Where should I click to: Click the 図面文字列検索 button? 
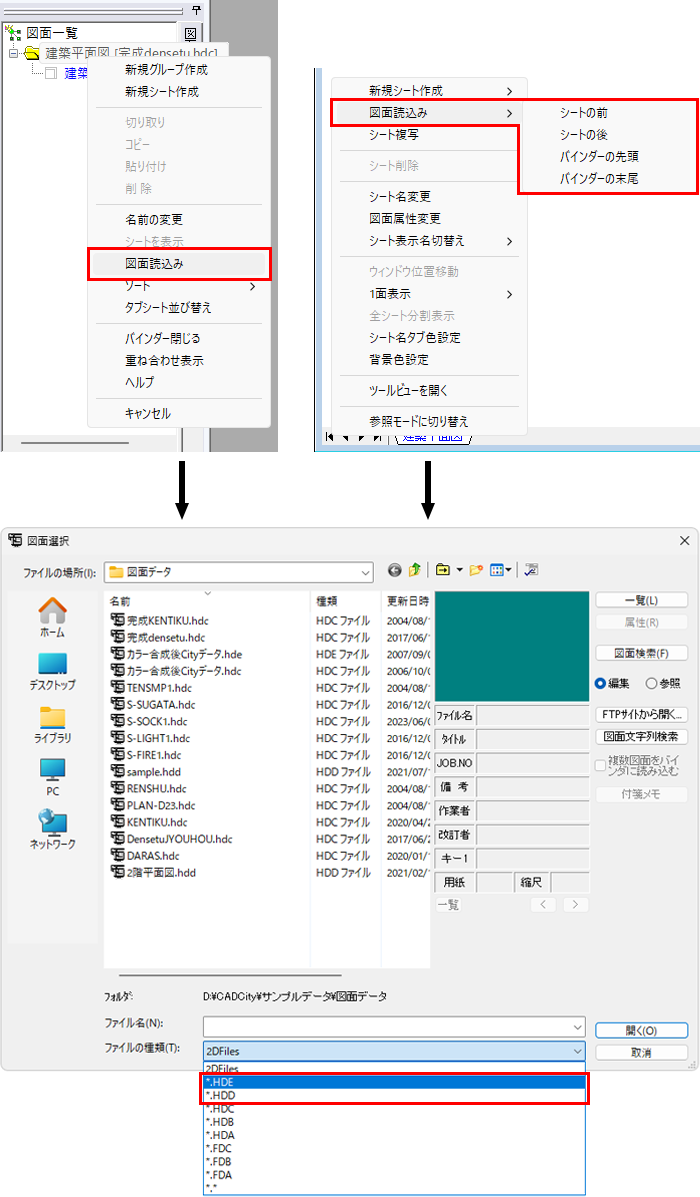click(641, 737)
